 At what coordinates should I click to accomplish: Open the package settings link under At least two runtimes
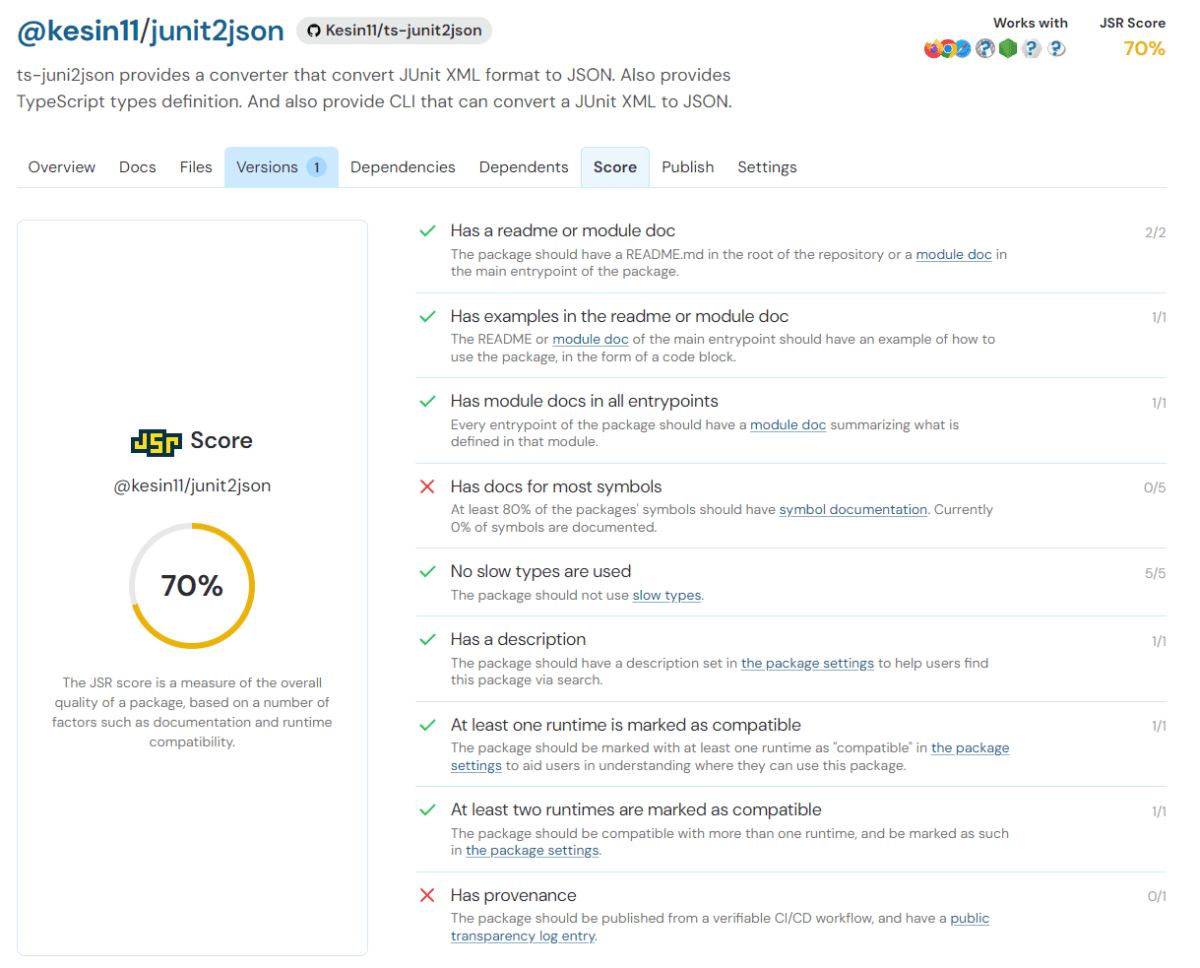532,851
